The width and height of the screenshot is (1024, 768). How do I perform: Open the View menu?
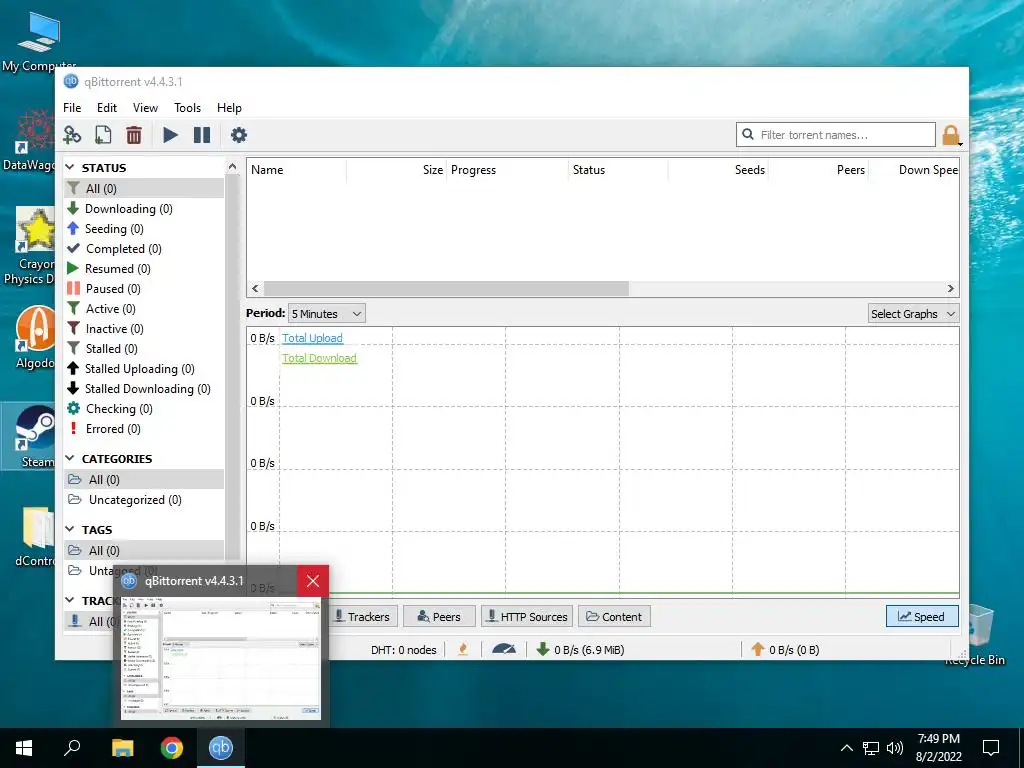click(x=145, y=108)
